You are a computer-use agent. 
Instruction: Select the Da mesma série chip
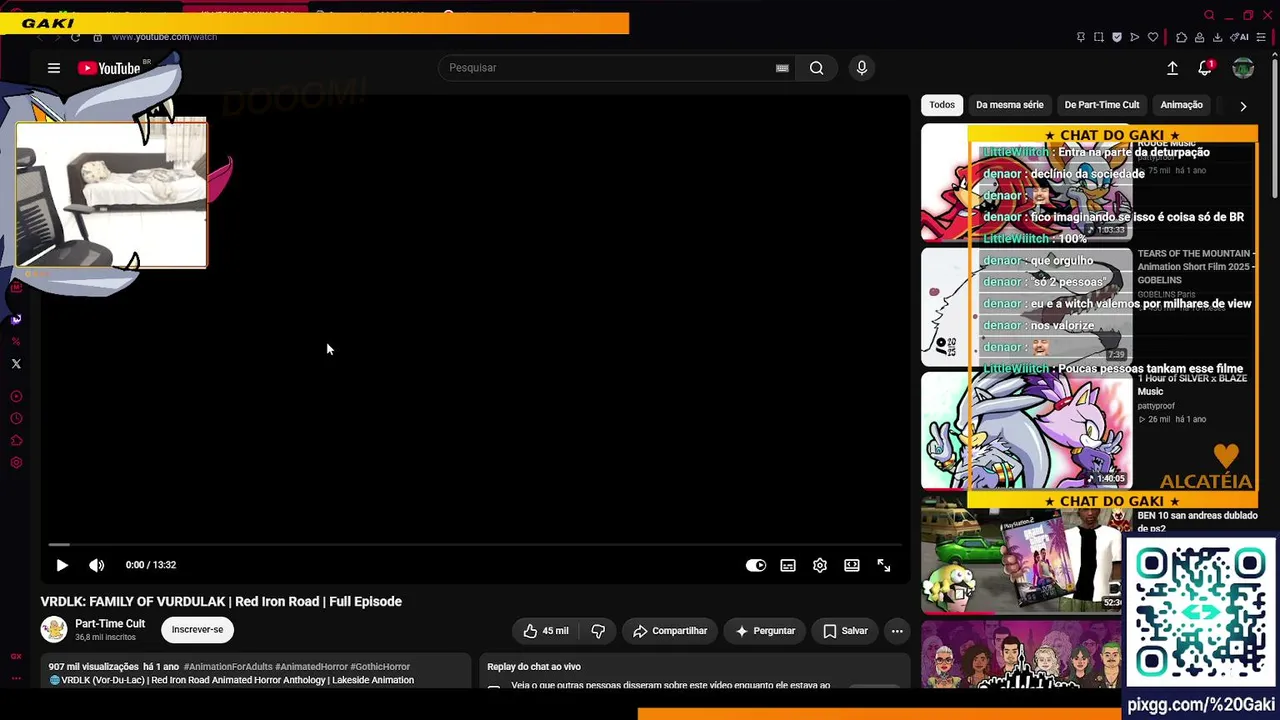pos(1010,105)
